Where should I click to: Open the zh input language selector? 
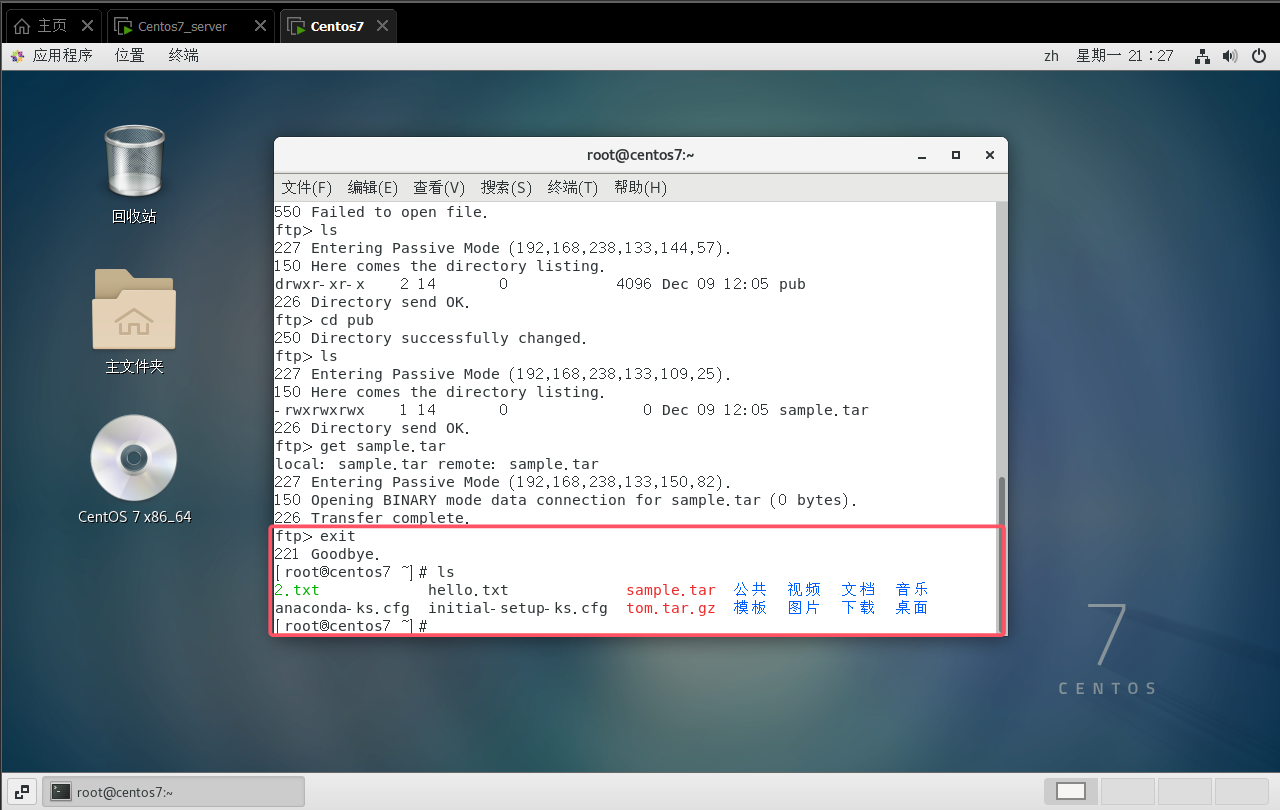click(1051, 56)
